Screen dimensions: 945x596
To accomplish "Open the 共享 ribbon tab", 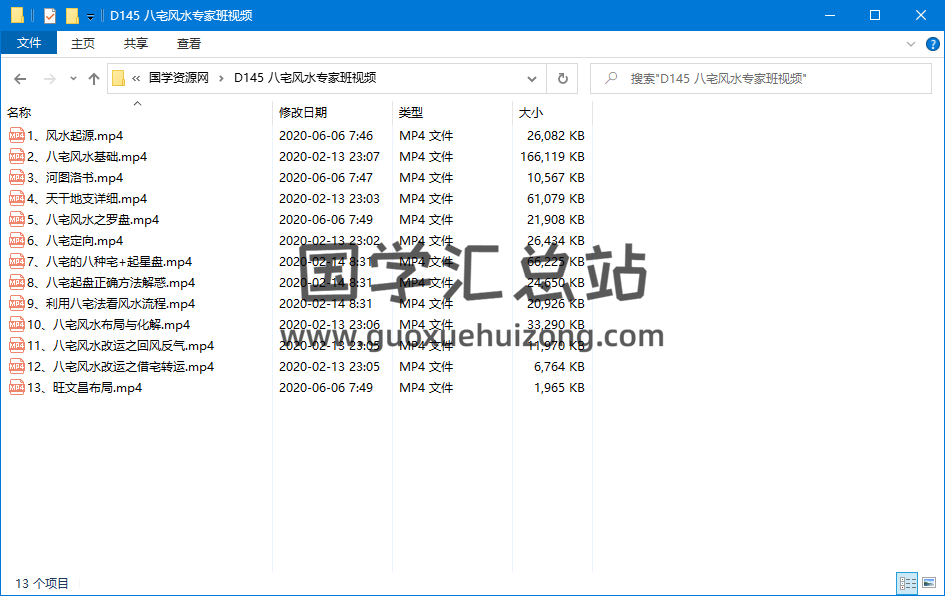I will (136, 43).
